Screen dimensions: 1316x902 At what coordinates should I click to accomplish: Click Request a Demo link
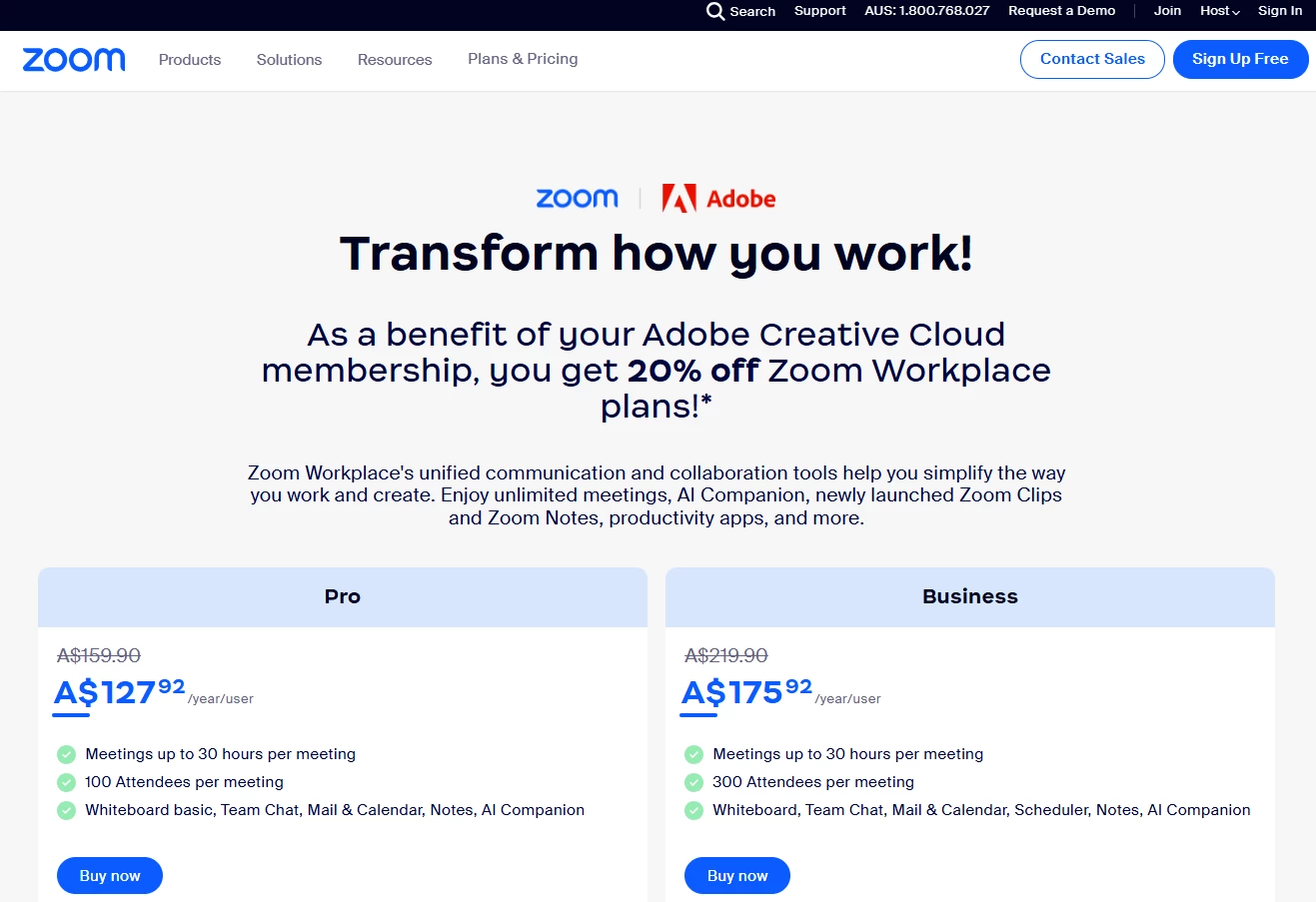pyautogui.click(x=1061, y=11)
